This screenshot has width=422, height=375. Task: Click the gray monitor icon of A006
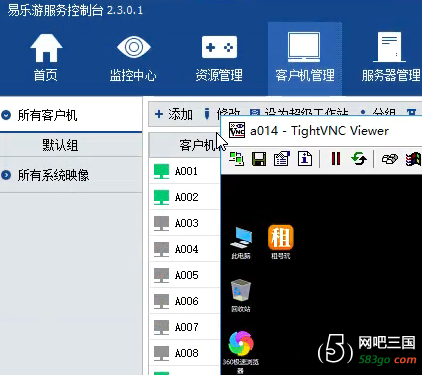coord(161,301)
